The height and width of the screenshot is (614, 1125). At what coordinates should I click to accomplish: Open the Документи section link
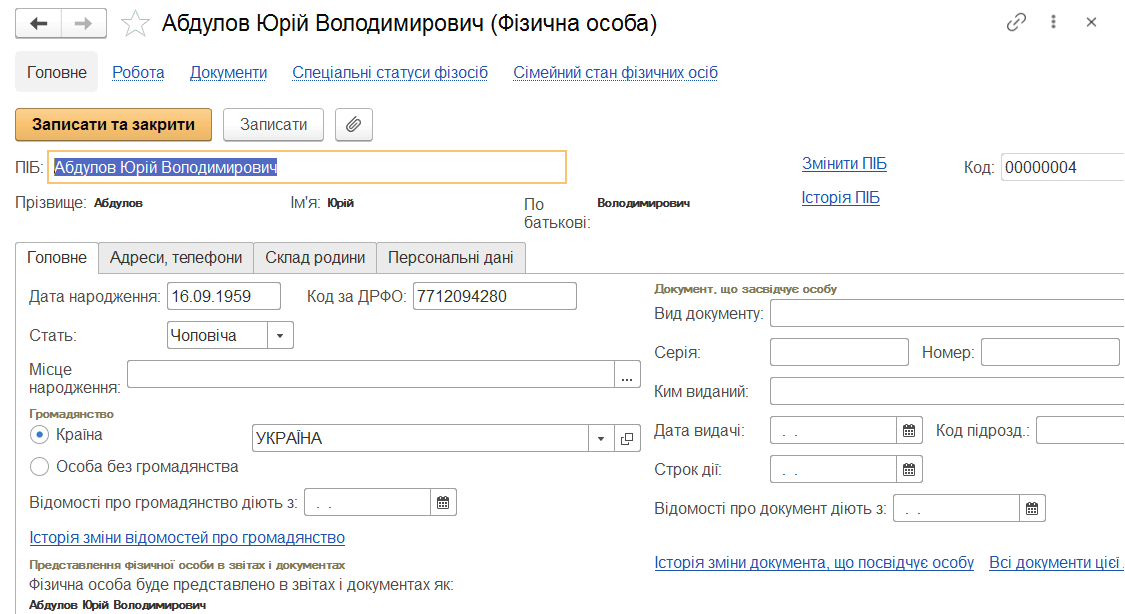click(228, 72)
